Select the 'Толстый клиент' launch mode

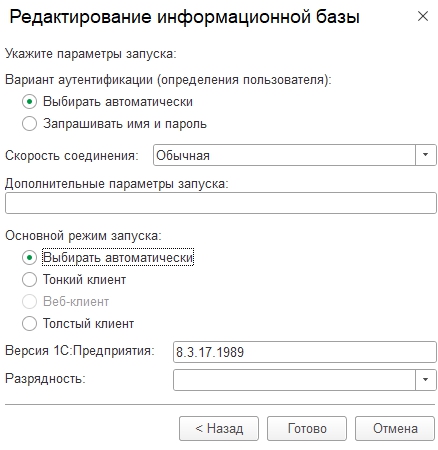point(29,324)
